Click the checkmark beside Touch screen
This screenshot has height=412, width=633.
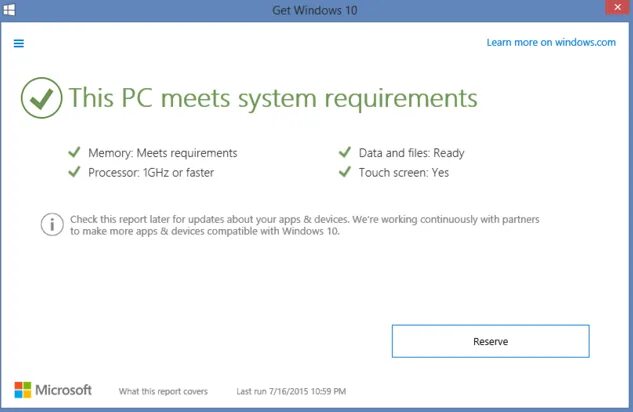[345, 172]
